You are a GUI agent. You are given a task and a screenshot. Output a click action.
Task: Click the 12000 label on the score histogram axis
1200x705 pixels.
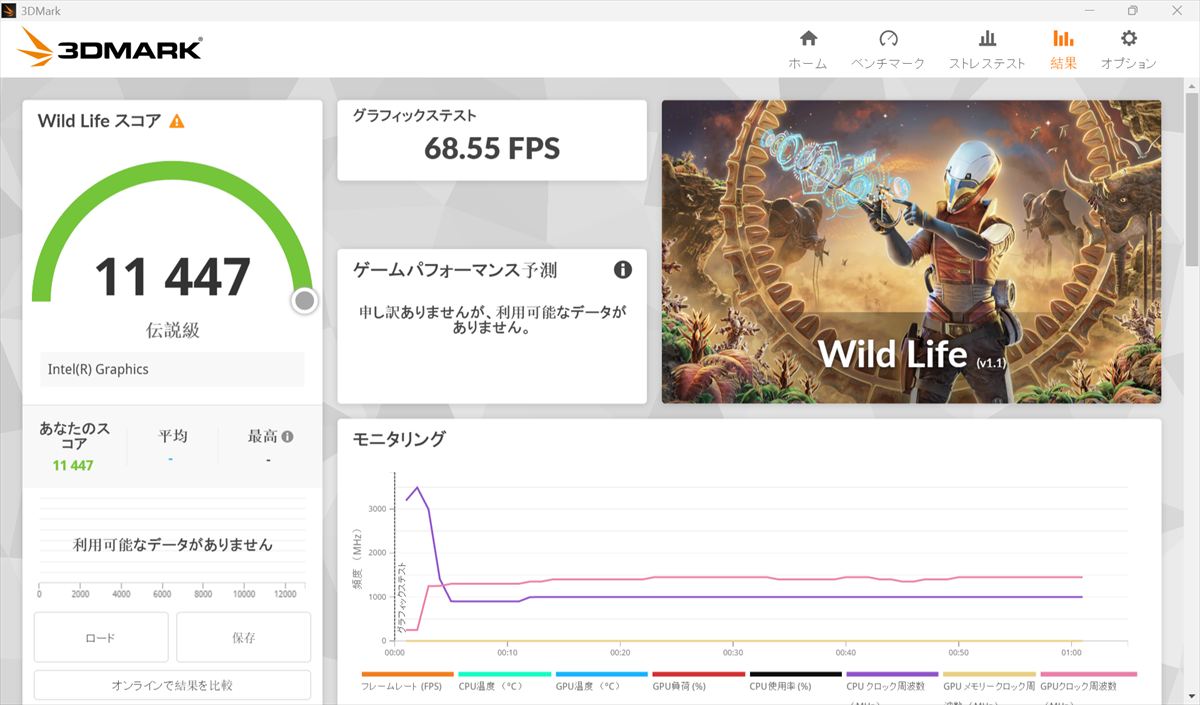pos(285,594)
